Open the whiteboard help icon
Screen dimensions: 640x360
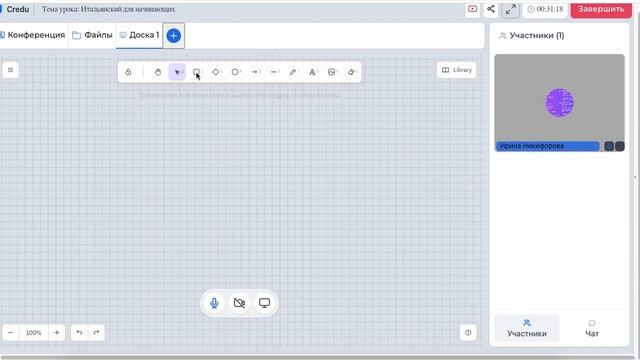[468, 333]
